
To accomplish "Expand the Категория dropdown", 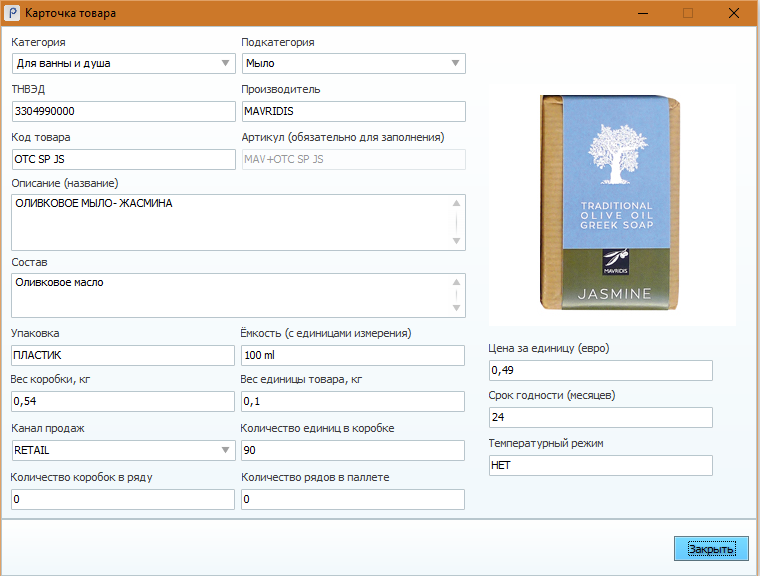I will pos(225,63).
